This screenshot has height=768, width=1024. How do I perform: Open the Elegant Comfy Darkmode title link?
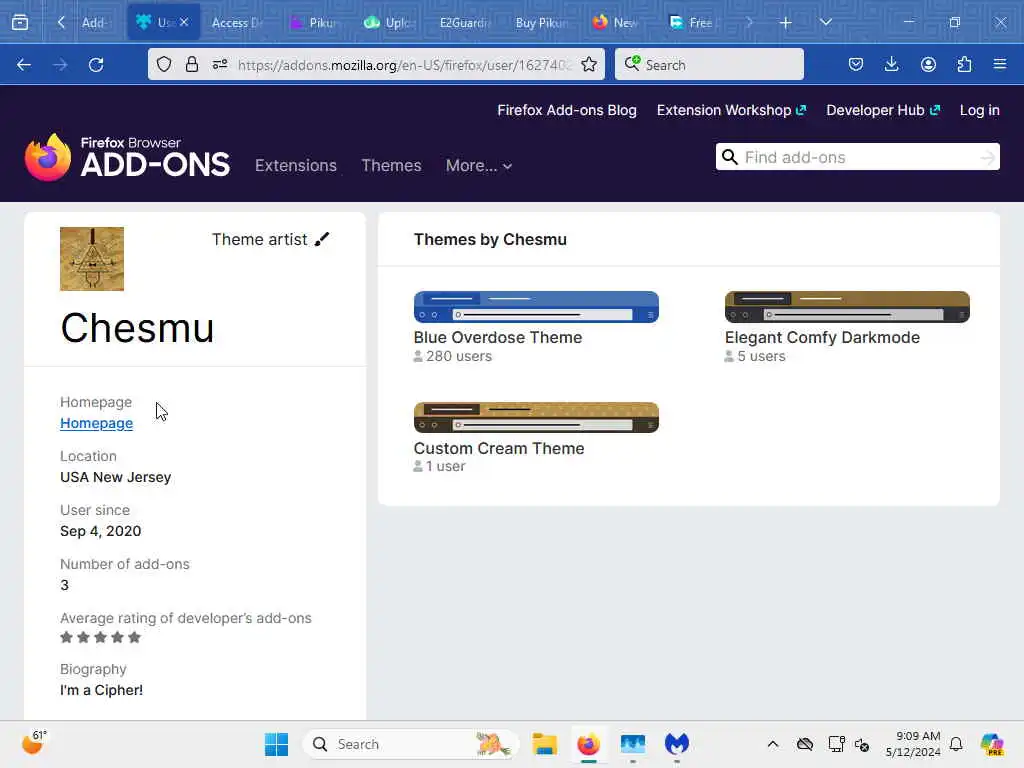tap(822, 338)
